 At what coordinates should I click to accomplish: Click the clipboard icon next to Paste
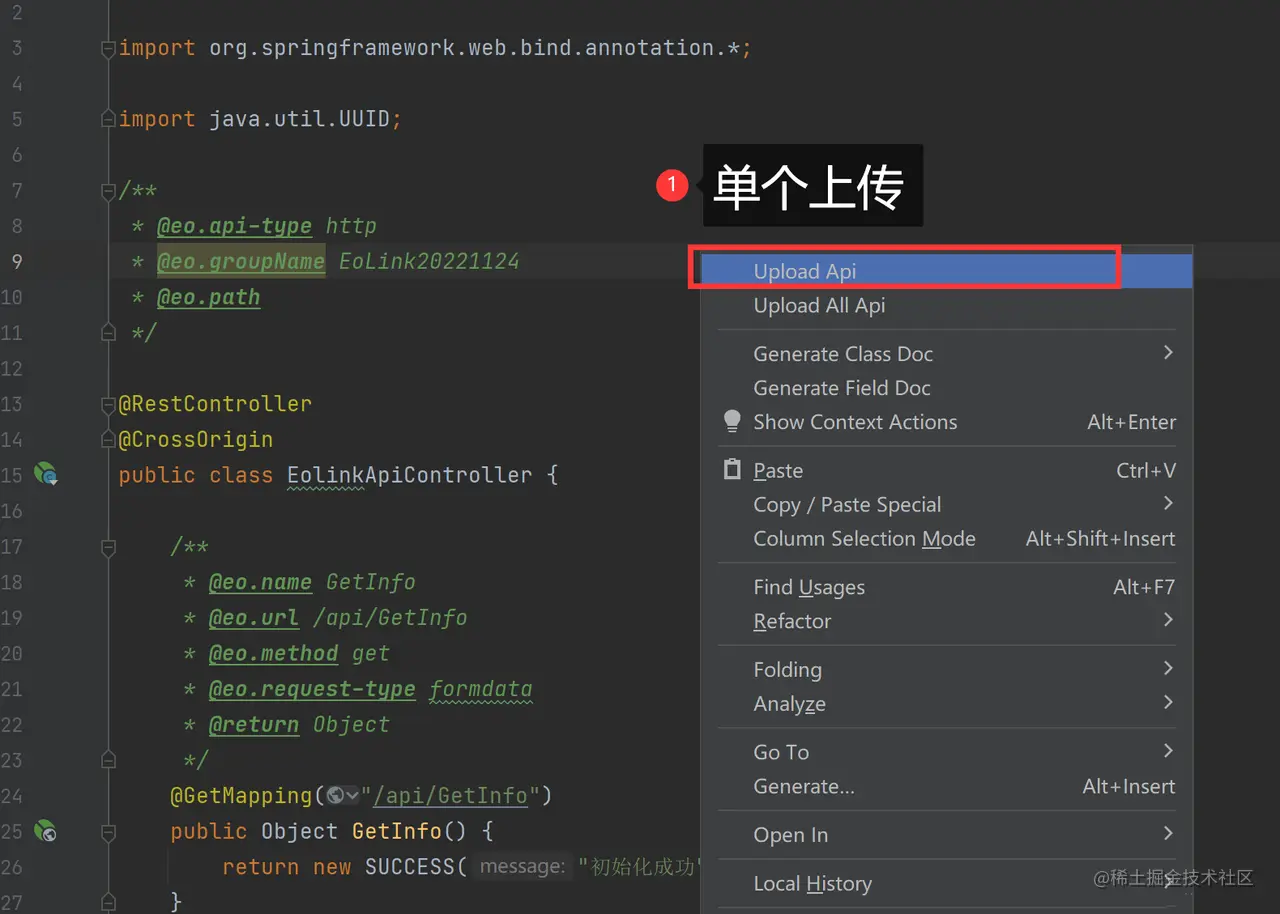click(732, 470)
